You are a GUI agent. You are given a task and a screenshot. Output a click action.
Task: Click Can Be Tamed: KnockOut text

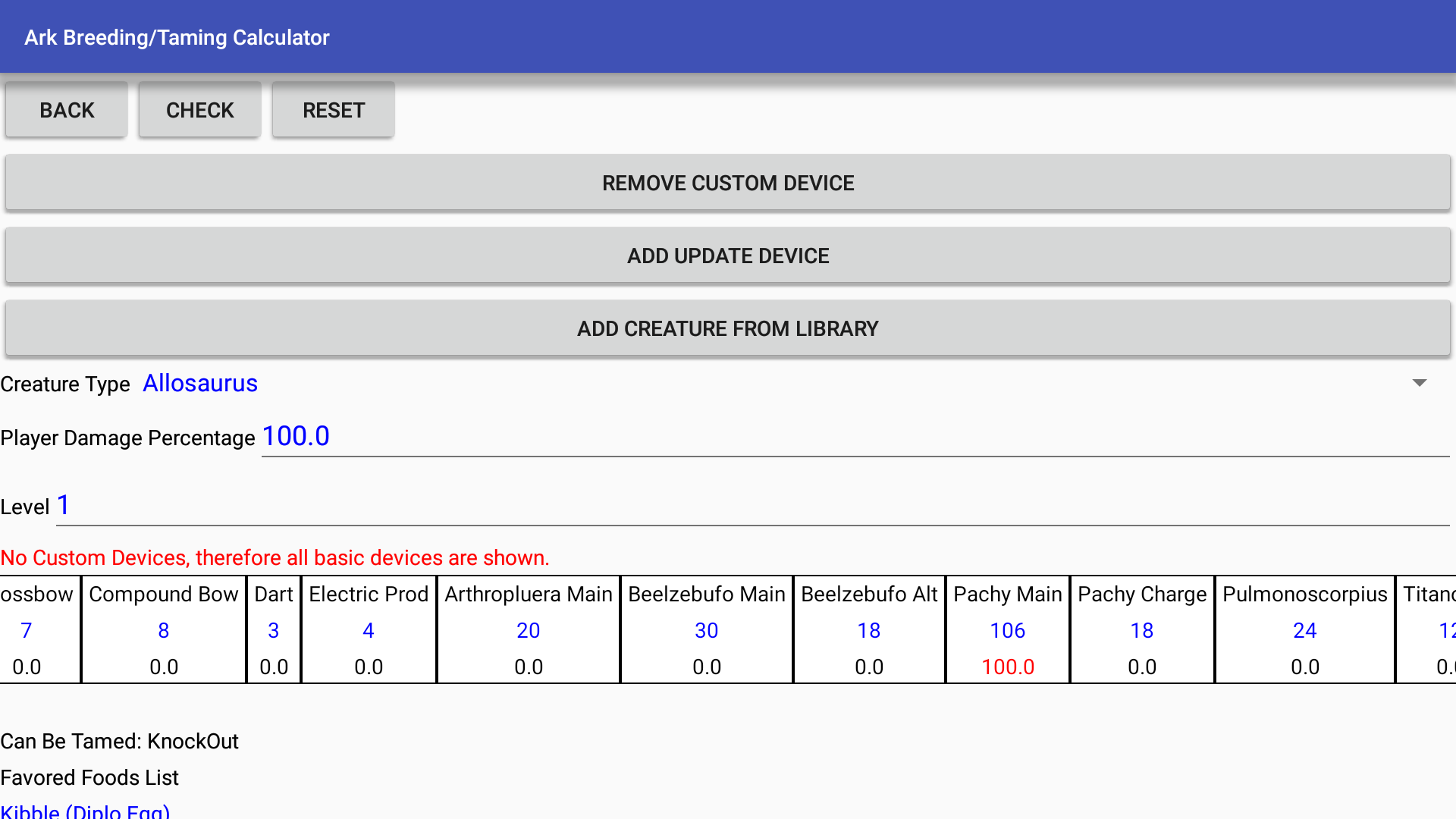[x=119, y=741]
